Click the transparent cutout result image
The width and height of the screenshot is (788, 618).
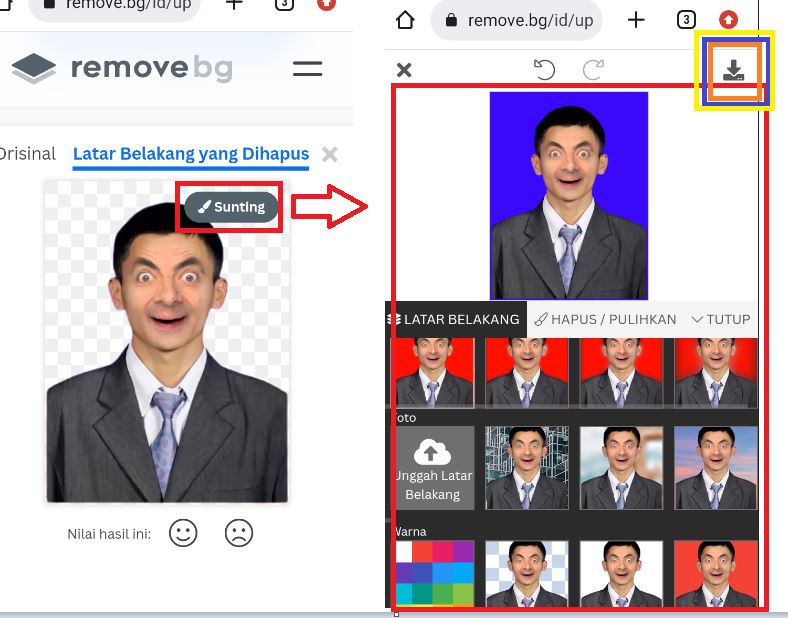click(x=166, y=342)
